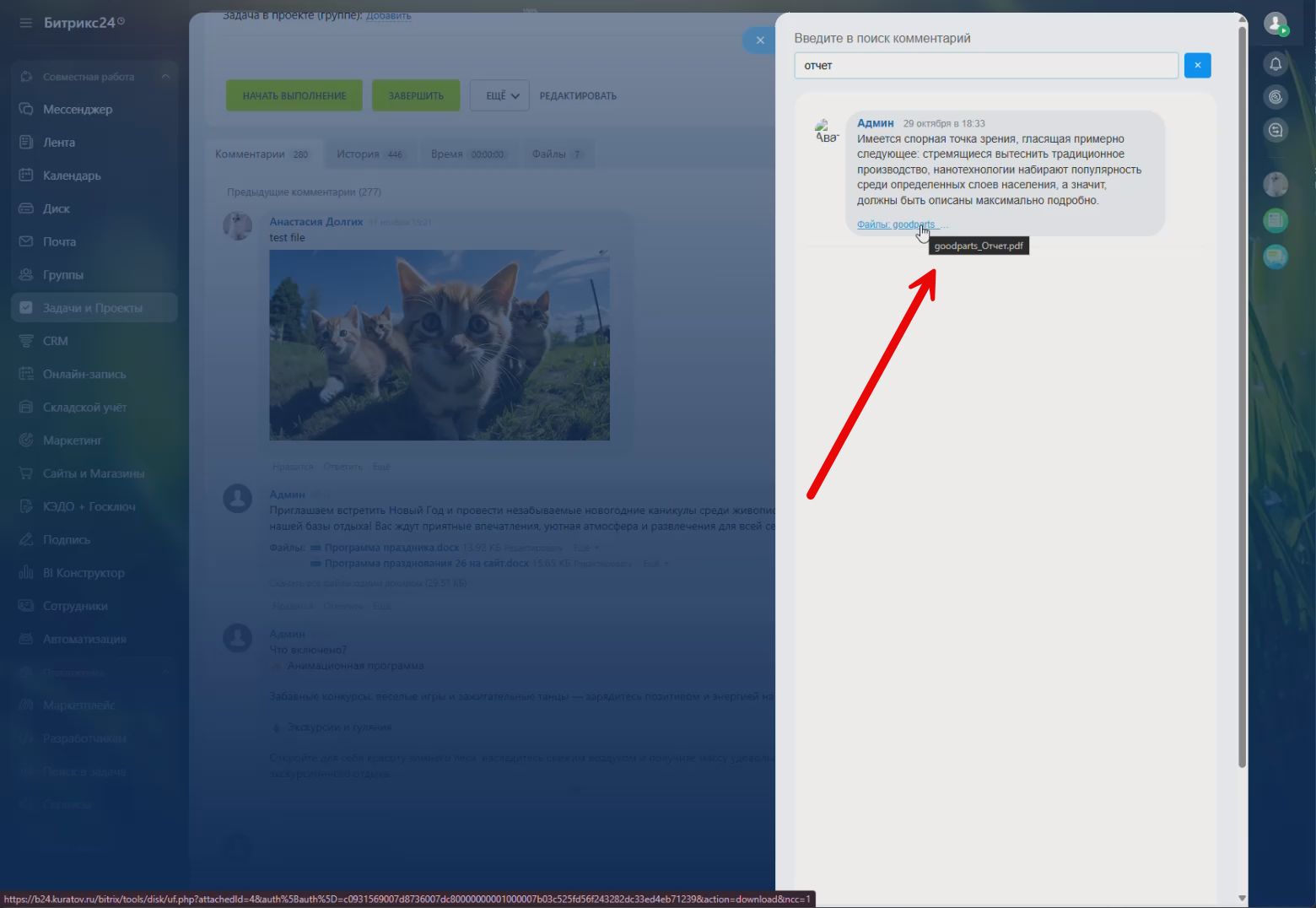
Task: Click the ЗАВЕРШИТЬ button
Action: (x=416, y=96)
